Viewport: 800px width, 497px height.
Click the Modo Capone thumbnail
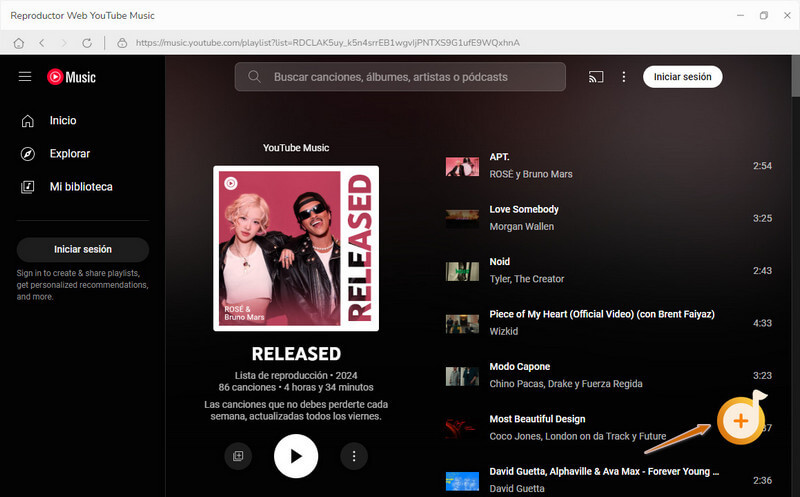[462, 376]
